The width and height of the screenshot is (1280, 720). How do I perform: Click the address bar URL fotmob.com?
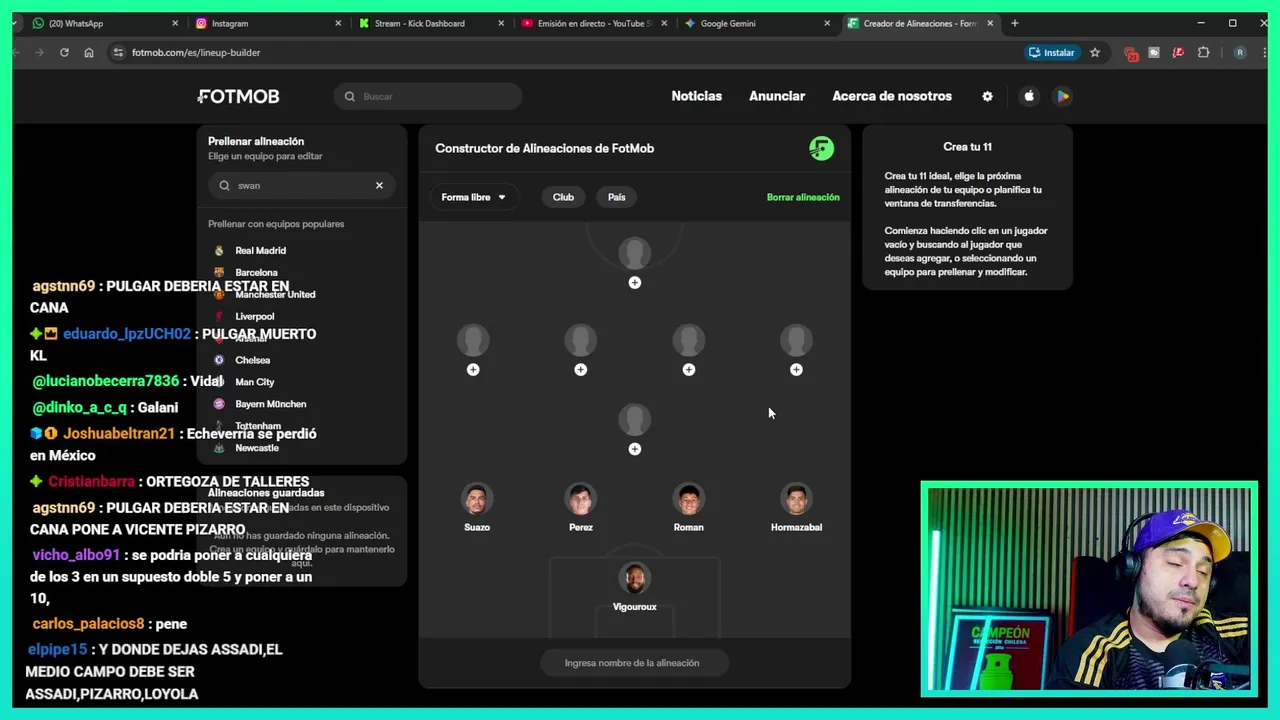[x=196, y=52]
